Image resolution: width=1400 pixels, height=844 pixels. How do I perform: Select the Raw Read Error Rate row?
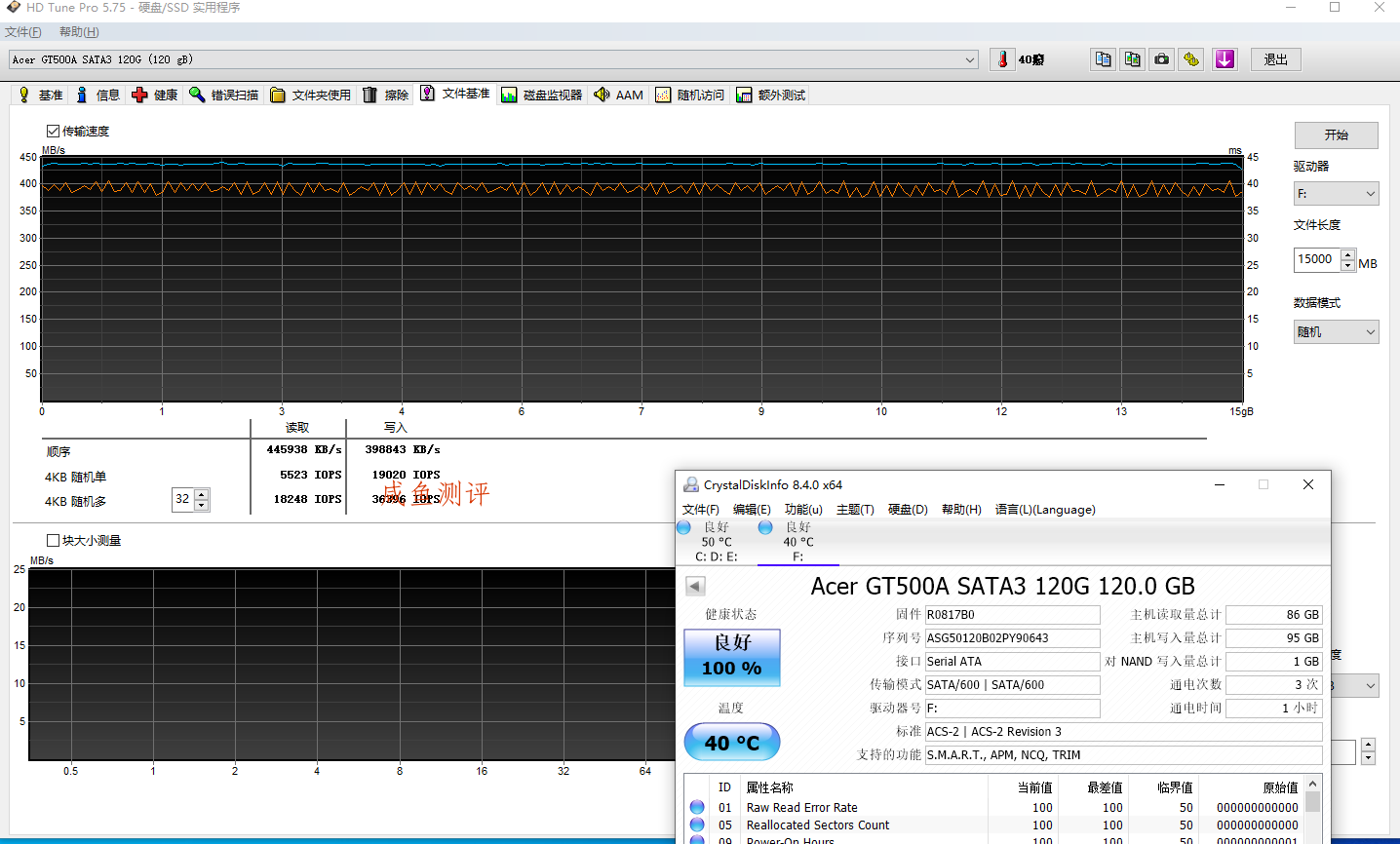point(993,808)
